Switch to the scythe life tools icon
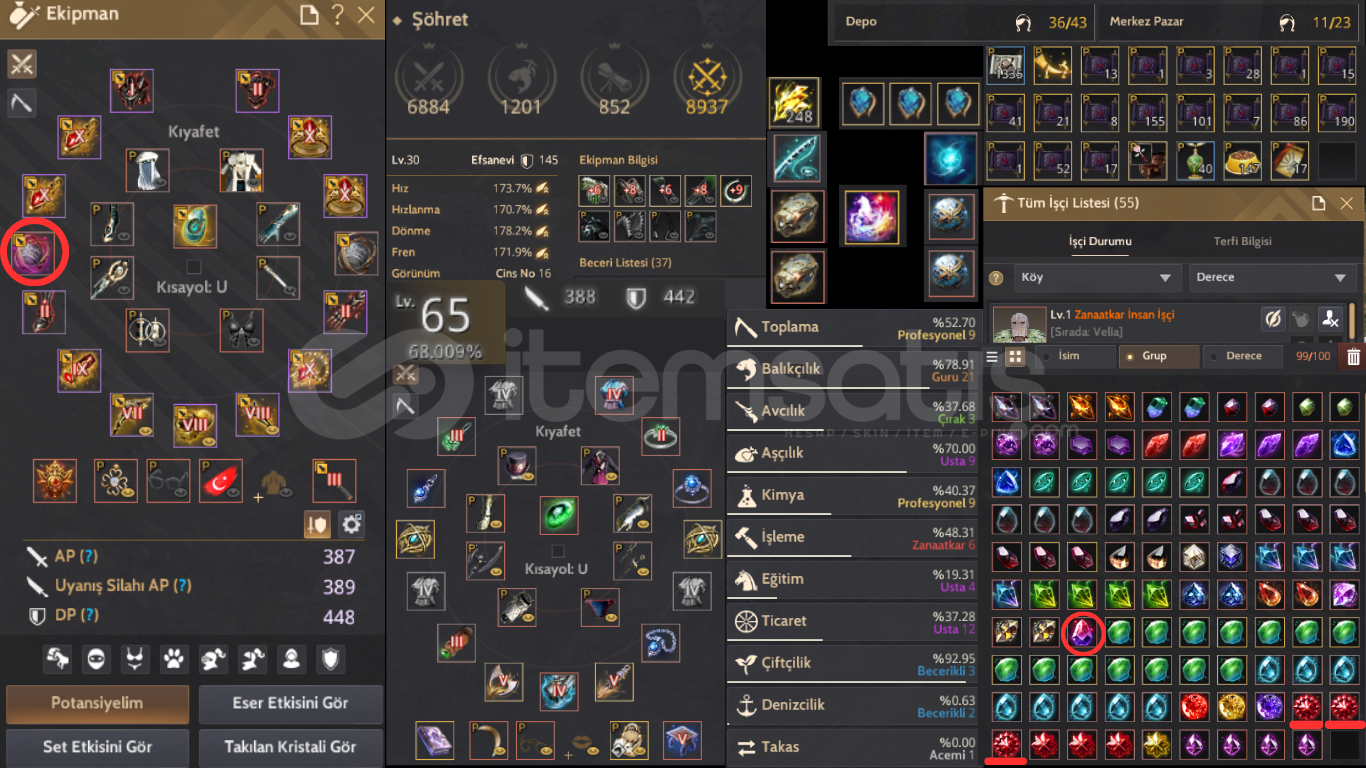This screenshot has width=1366, height=768. tap(22, 102)
